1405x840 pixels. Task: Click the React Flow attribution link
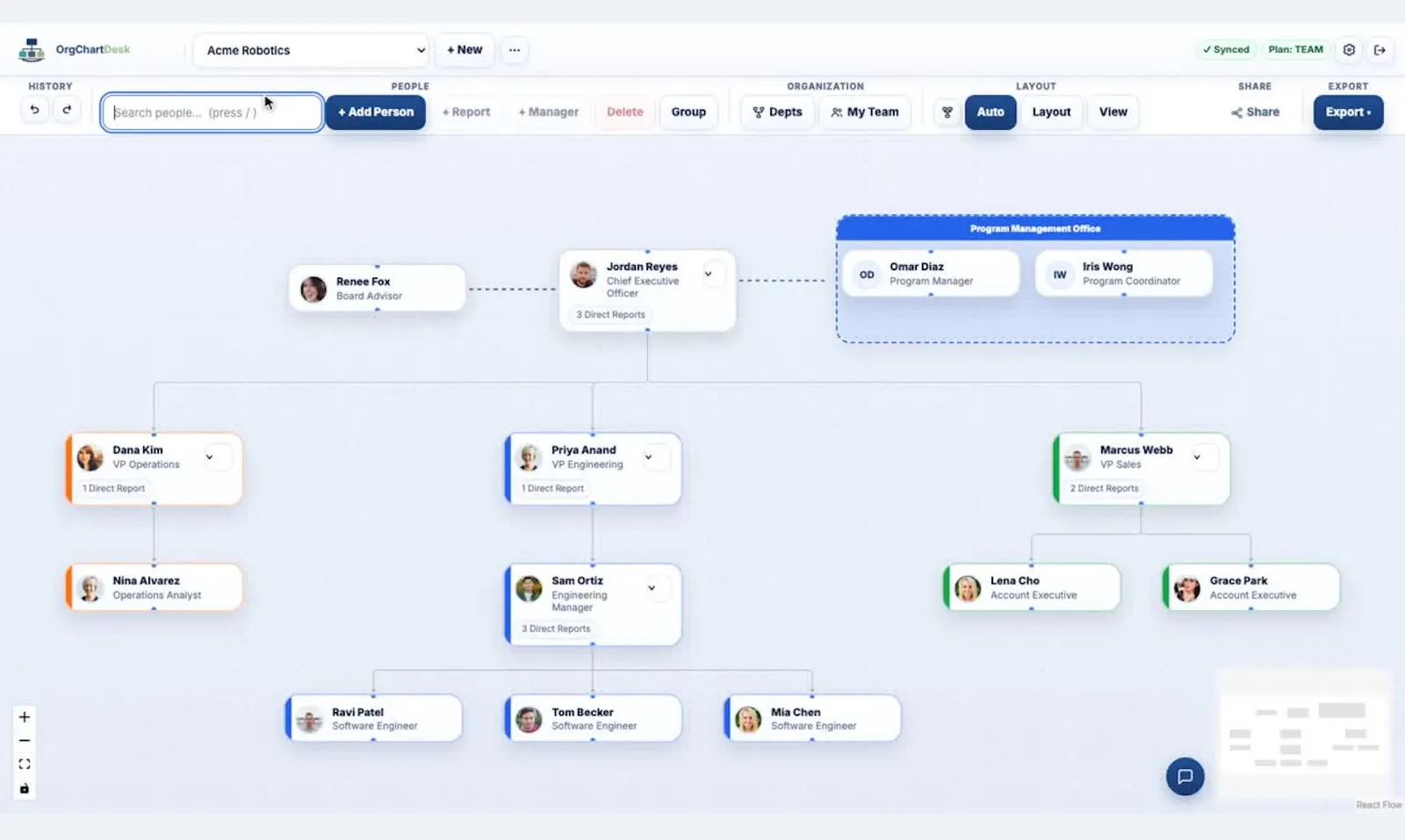(x=1379, y=805)
